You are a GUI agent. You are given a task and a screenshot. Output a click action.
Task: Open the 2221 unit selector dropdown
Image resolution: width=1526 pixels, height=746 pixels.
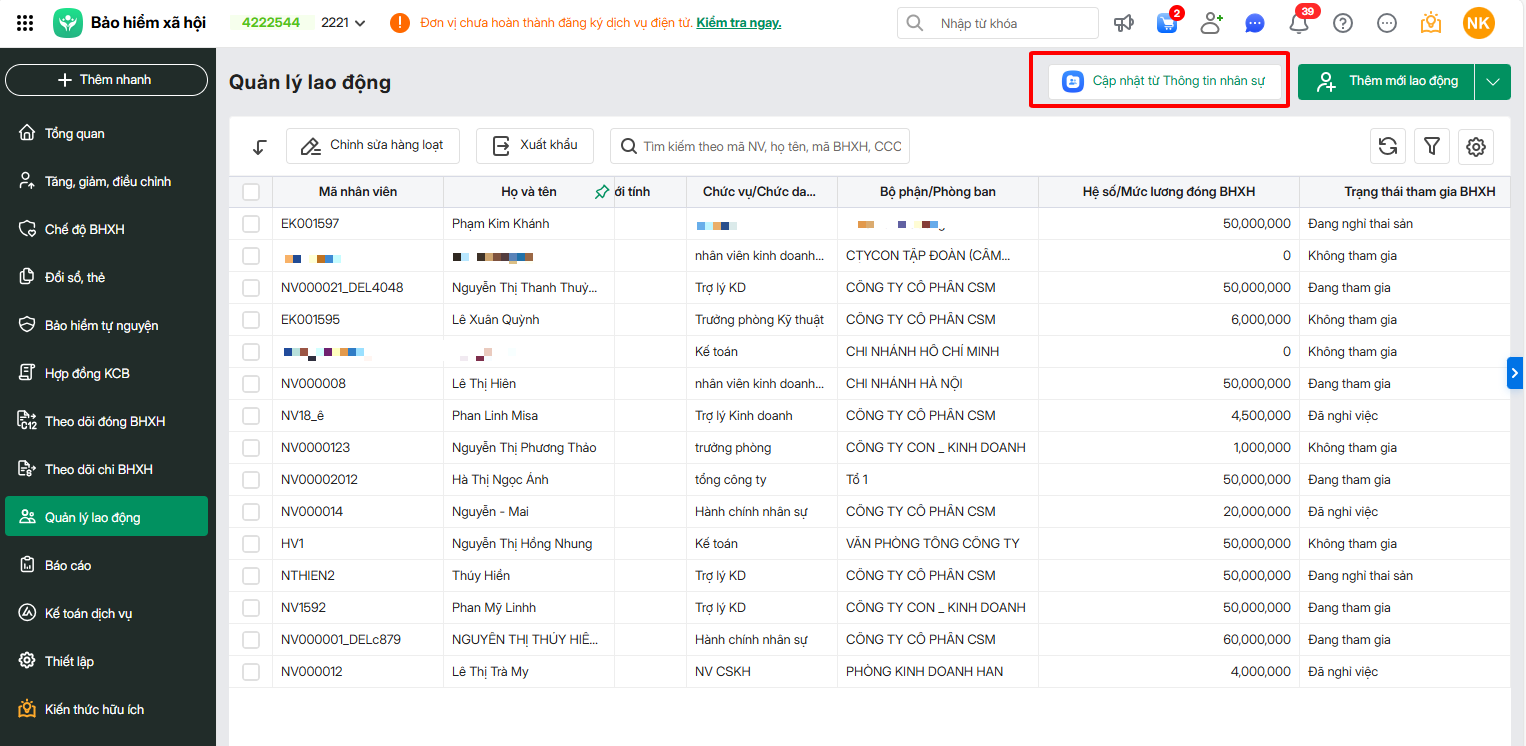344,23
